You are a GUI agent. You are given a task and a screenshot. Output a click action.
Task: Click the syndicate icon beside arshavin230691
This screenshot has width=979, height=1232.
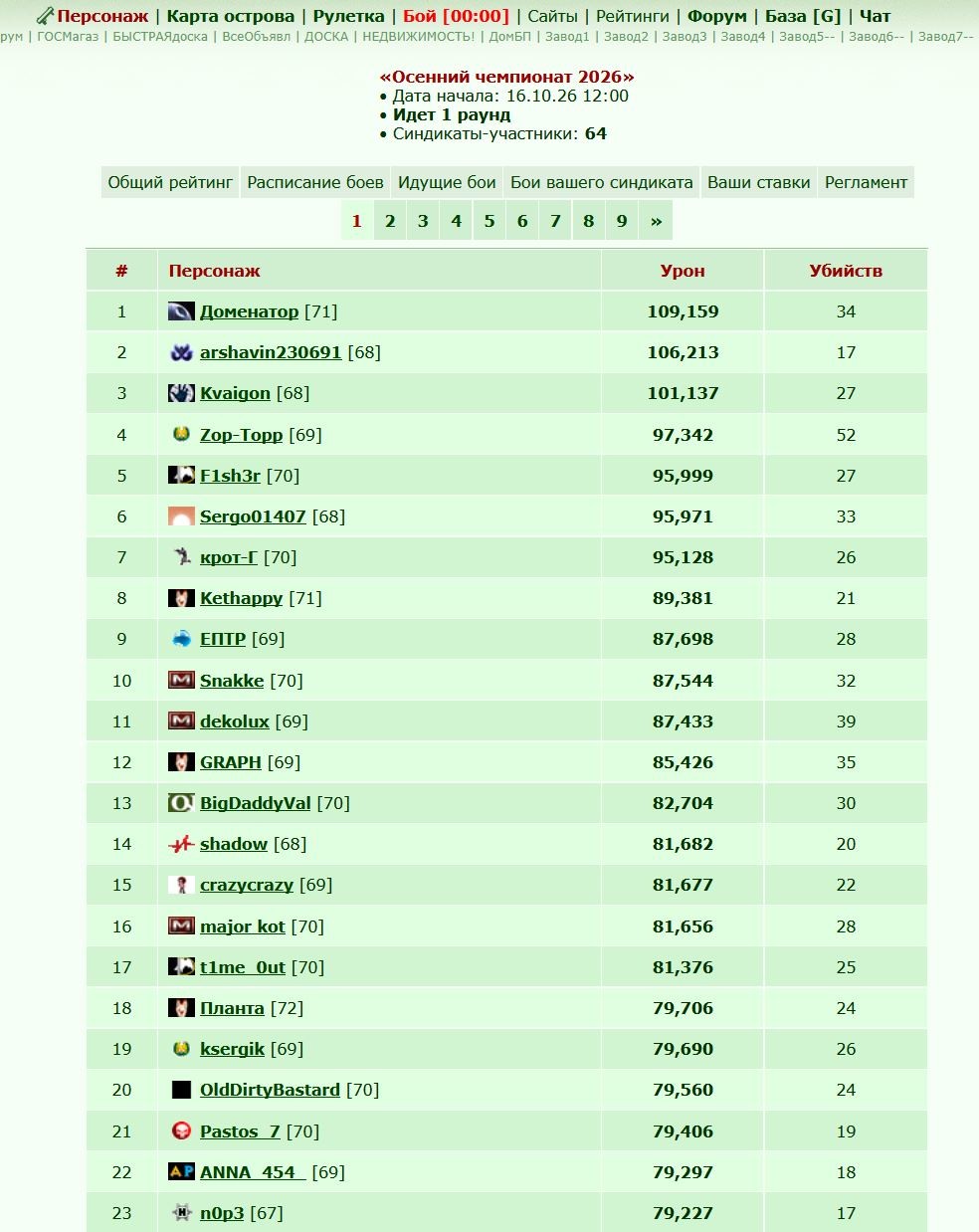pyautogui.click(x=181, y=352)
